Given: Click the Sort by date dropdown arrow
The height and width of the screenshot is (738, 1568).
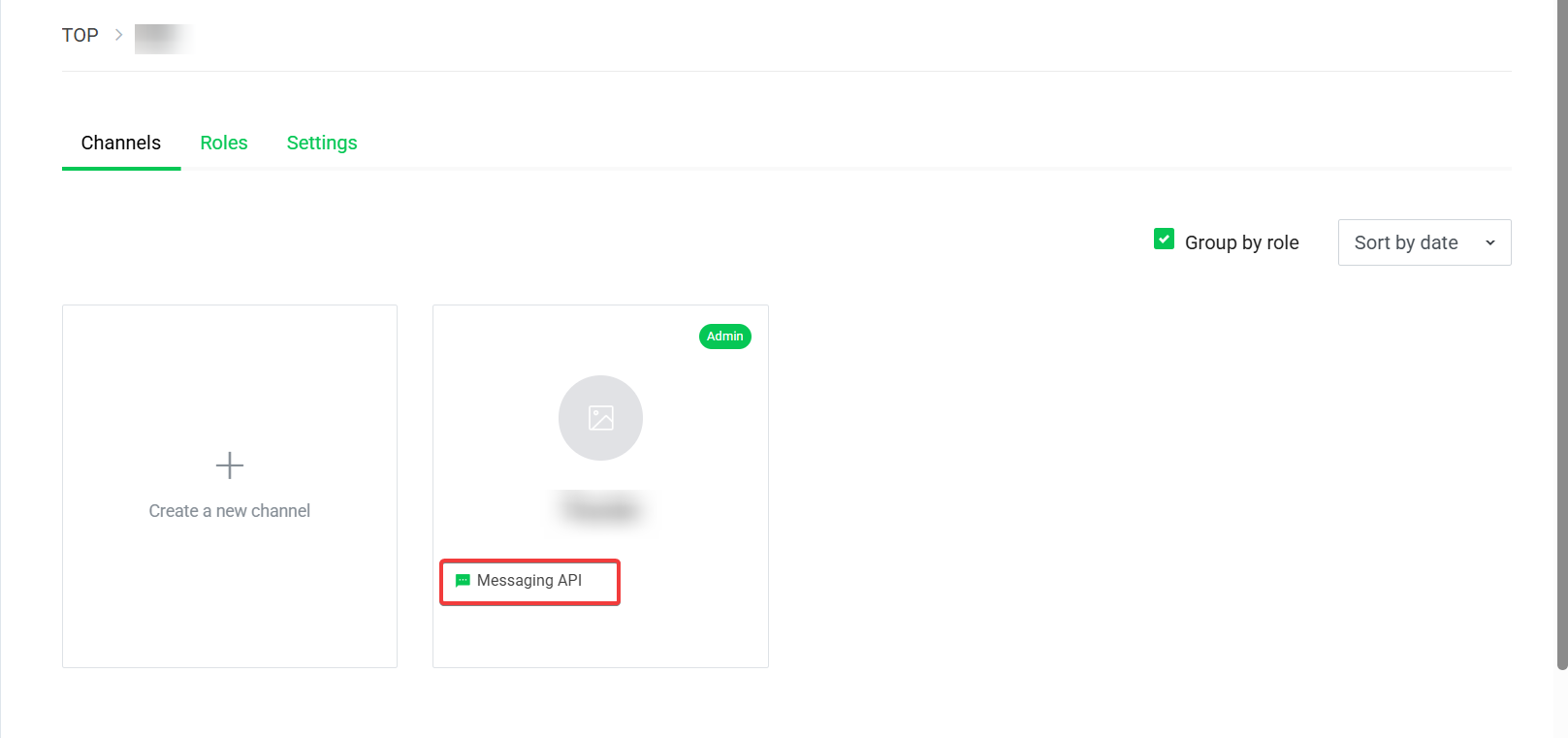Looking at the screenshot, I should [x=1489, y=242].
